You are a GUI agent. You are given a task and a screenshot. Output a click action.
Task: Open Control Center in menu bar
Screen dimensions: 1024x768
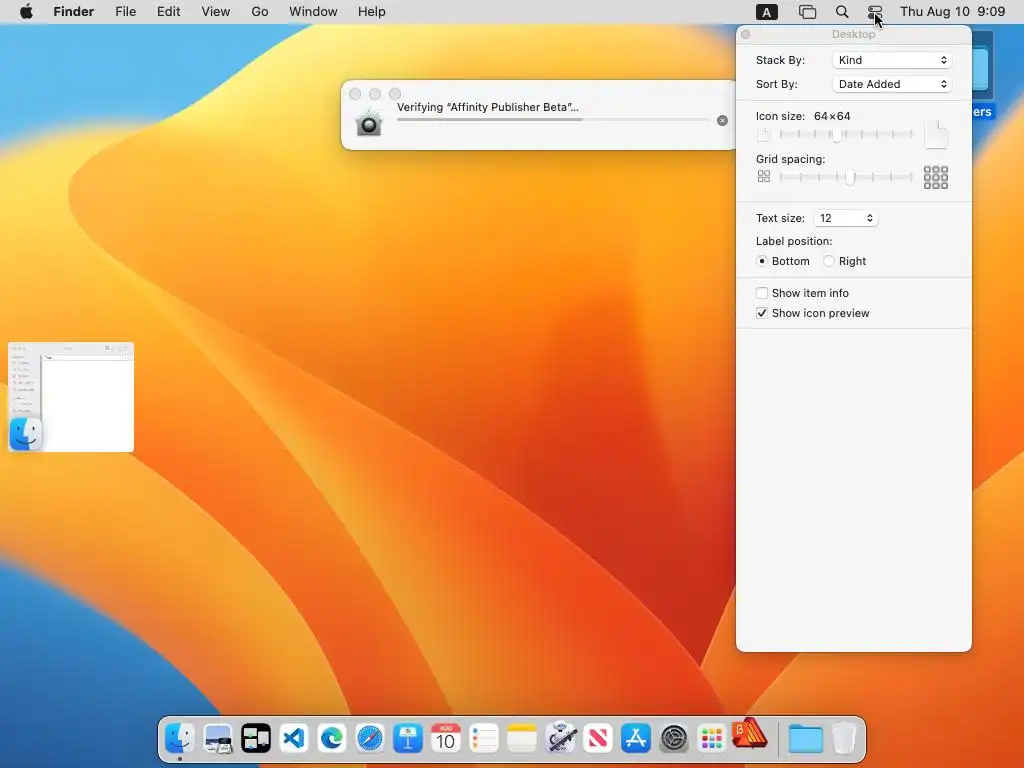tap(874, 12)
